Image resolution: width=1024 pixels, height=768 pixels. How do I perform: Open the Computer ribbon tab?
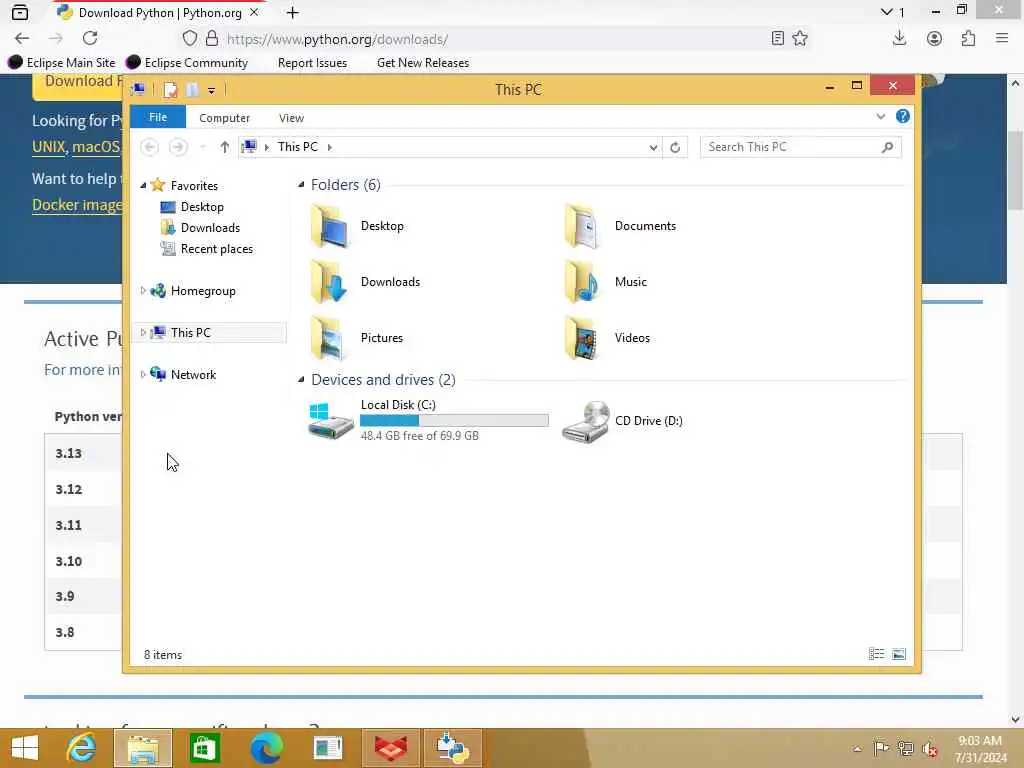point(224,118)
